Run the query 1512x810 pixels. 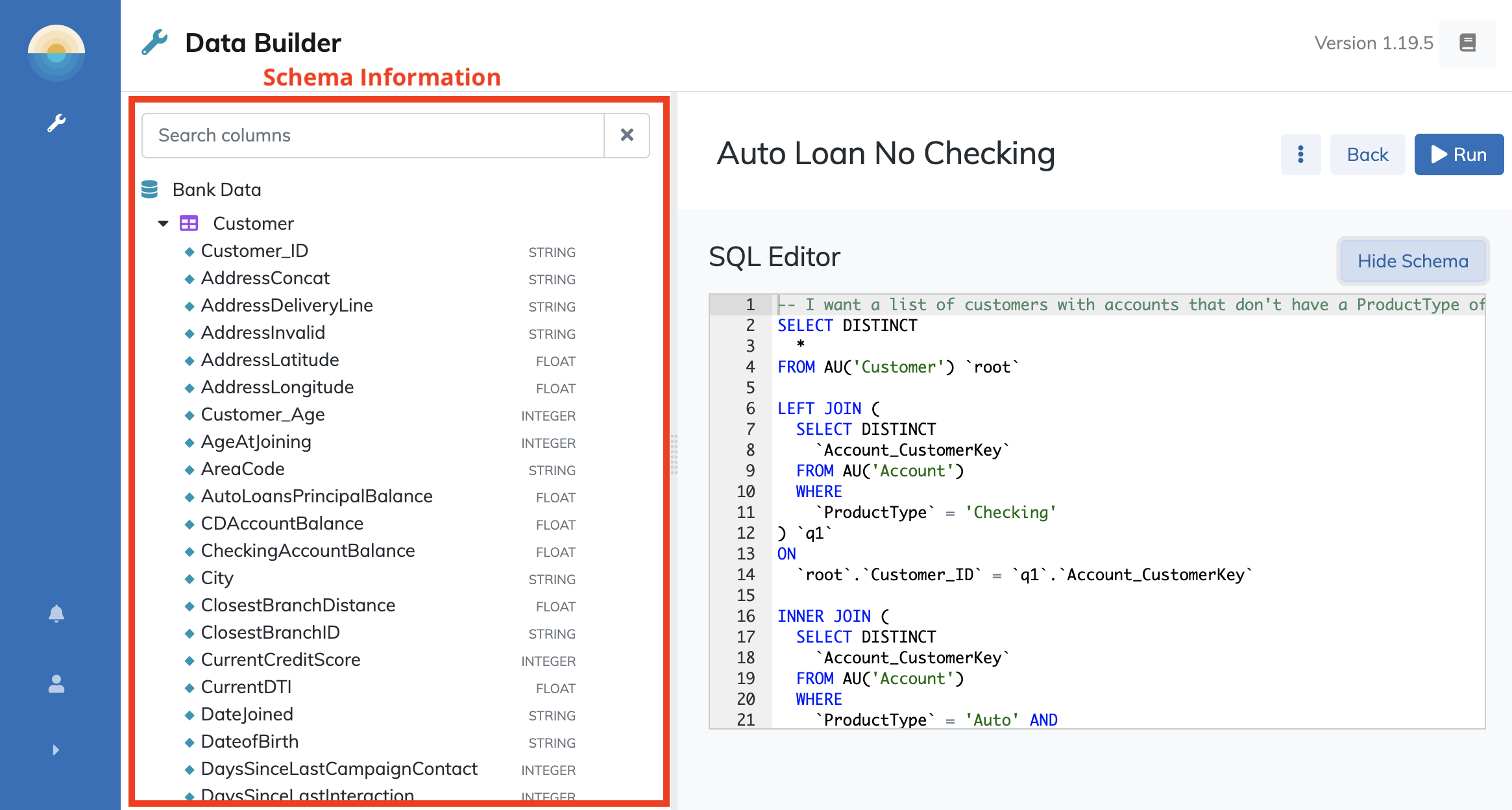(1459, 154)
